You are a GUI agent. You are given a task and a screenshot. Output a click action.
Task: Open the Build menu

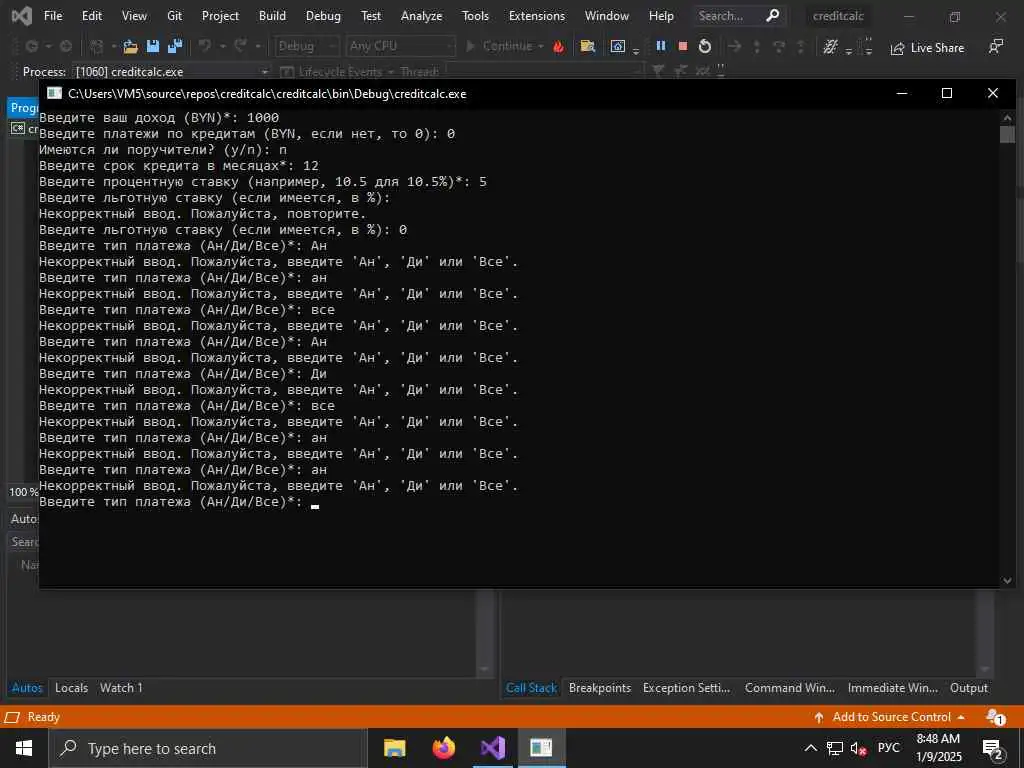pos(272,16)
